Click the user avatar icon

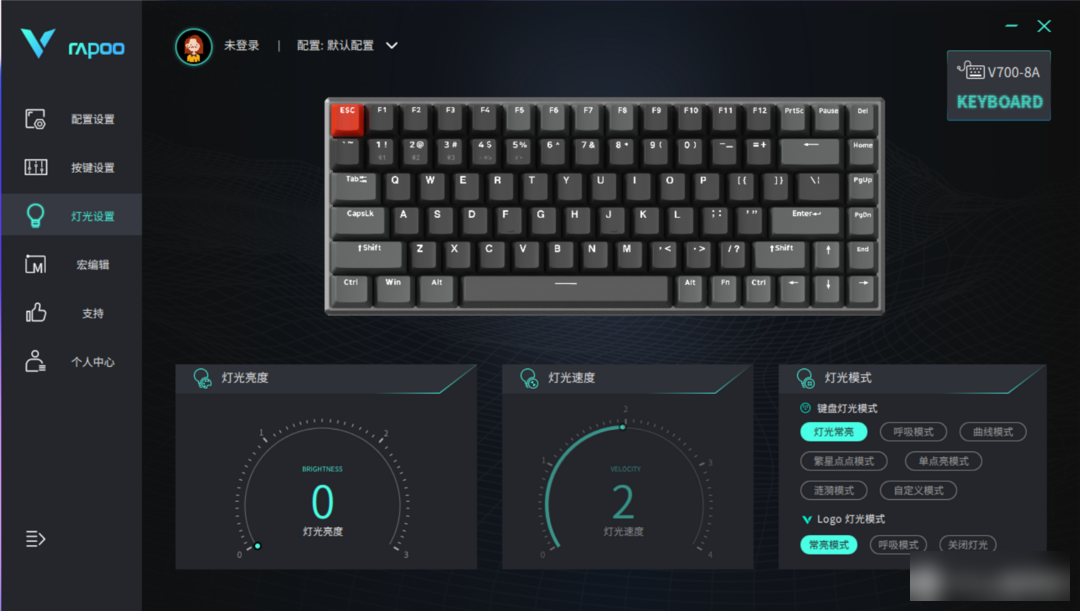194,46
